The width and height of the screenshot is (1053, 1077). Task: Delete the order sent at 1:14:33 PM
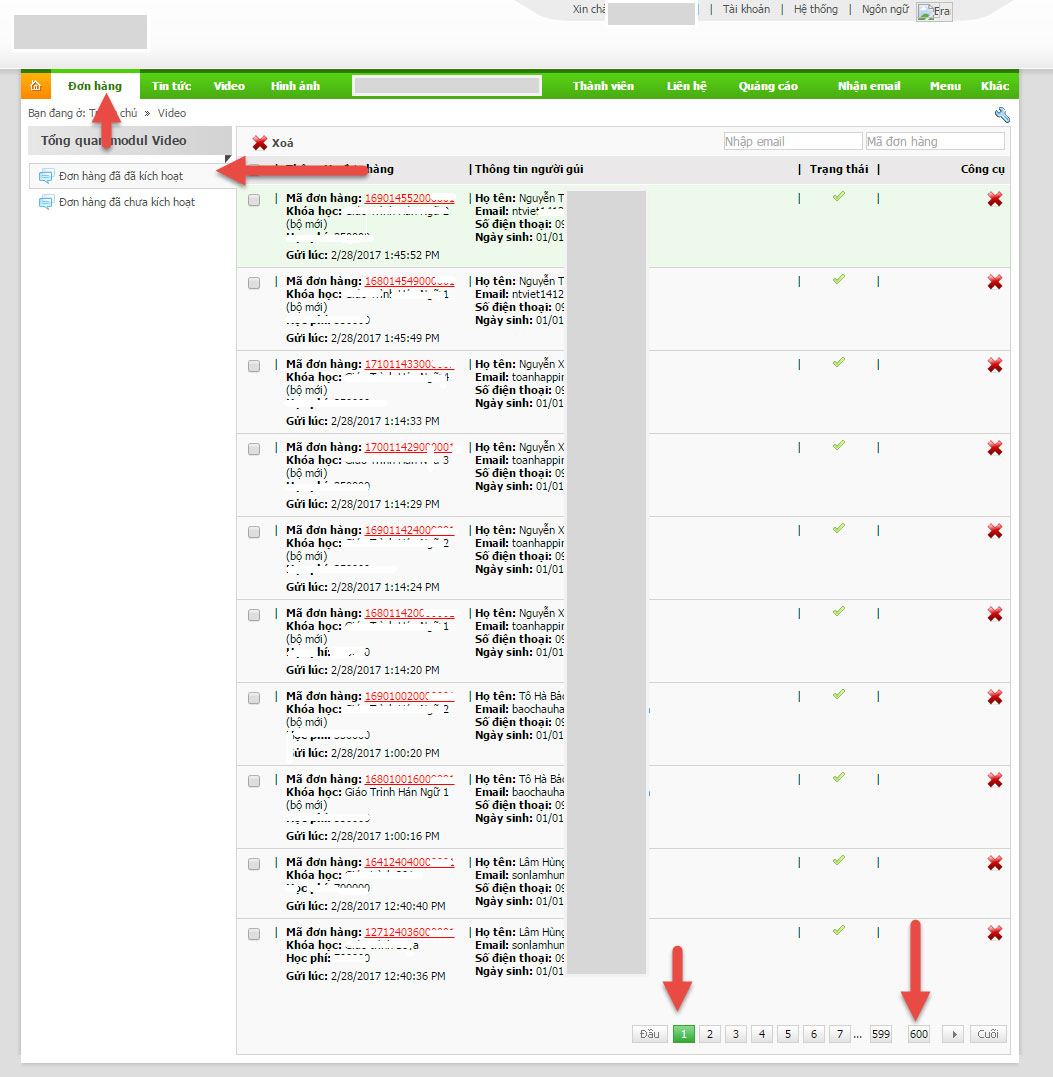(x=994, y=366)
